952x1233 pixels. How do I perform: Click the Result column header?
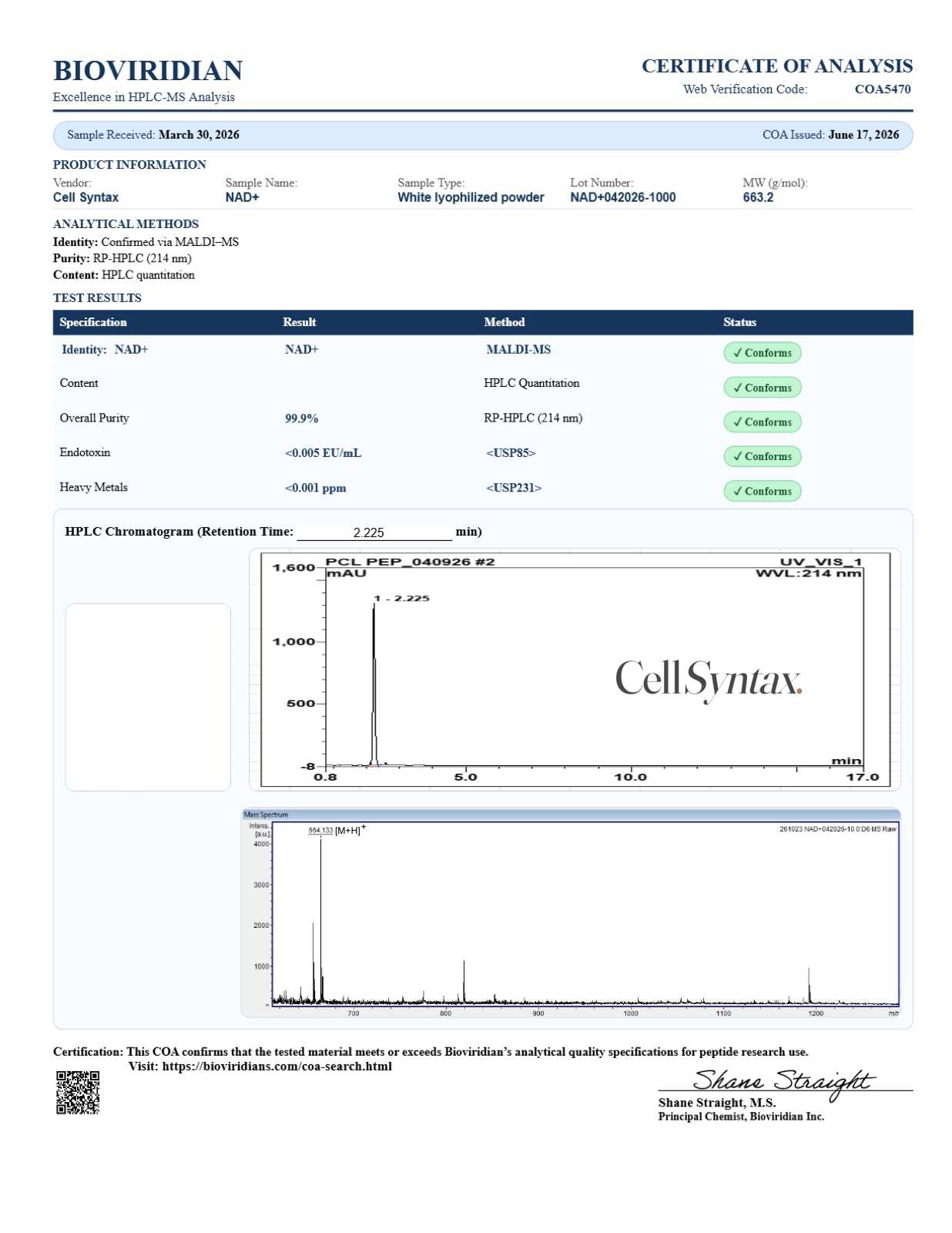tap(300, 322)
